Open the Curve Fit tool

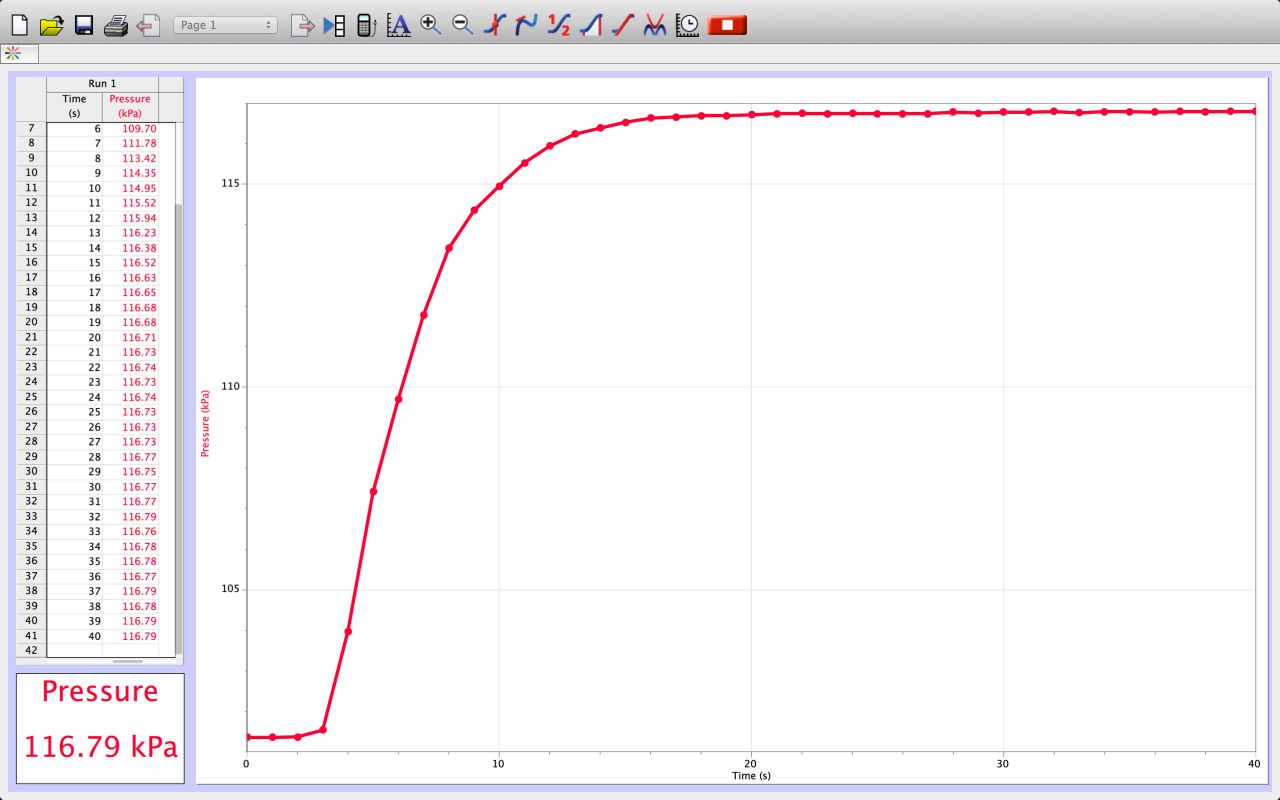[655, 25]
